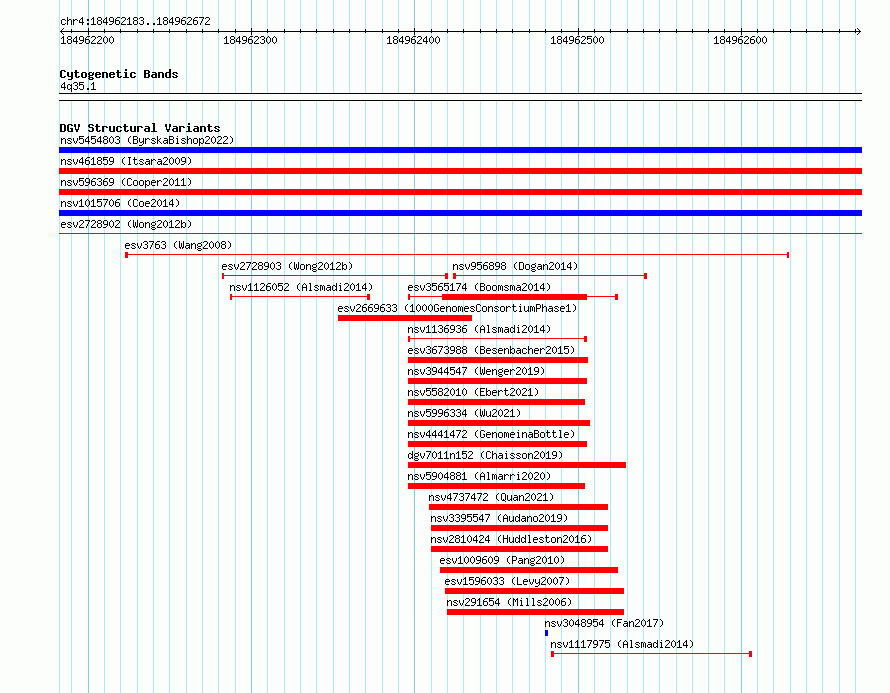Image resolution: width=890 pixels, height=693 pixels.
Task: Click the chr4:184962183..184962672 region text
Action: click(x=135, y=21)
